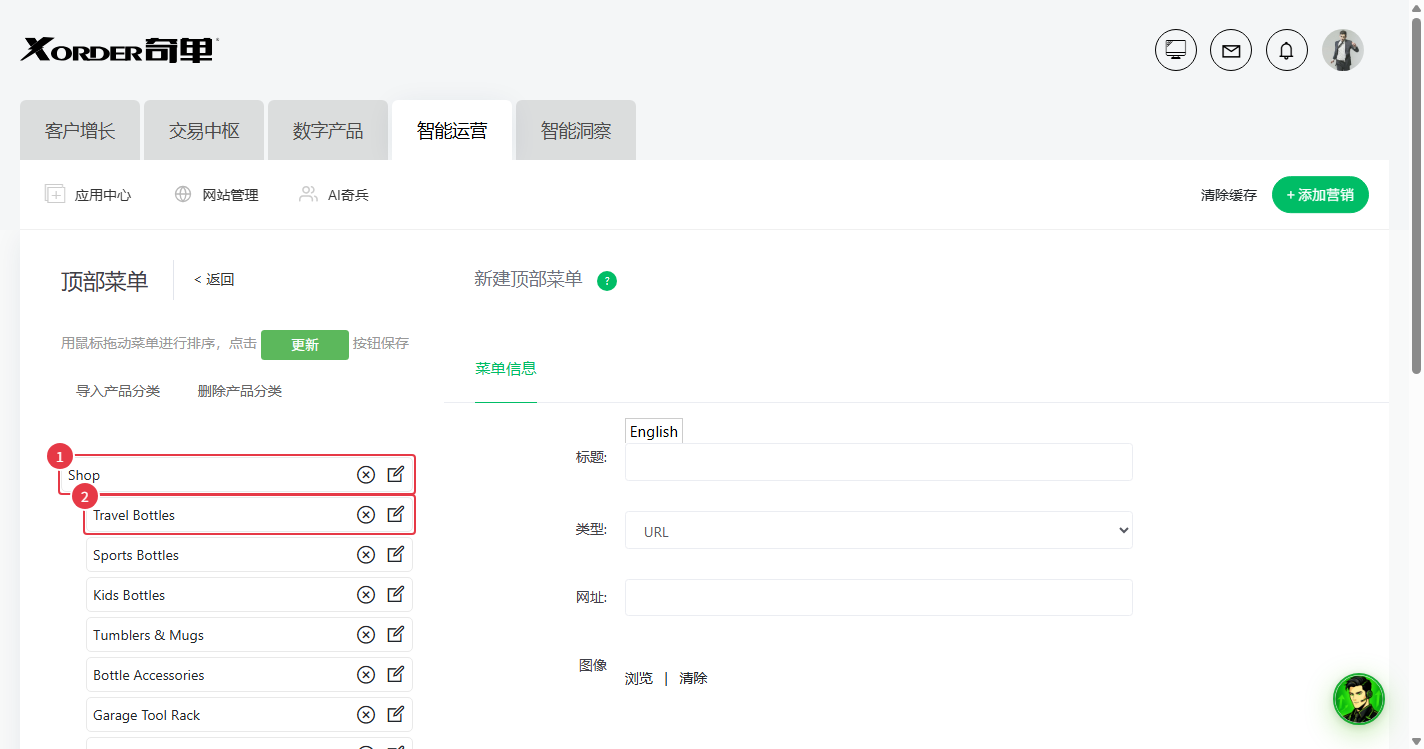Select the Travel Bottles row

tap(249, 514)
